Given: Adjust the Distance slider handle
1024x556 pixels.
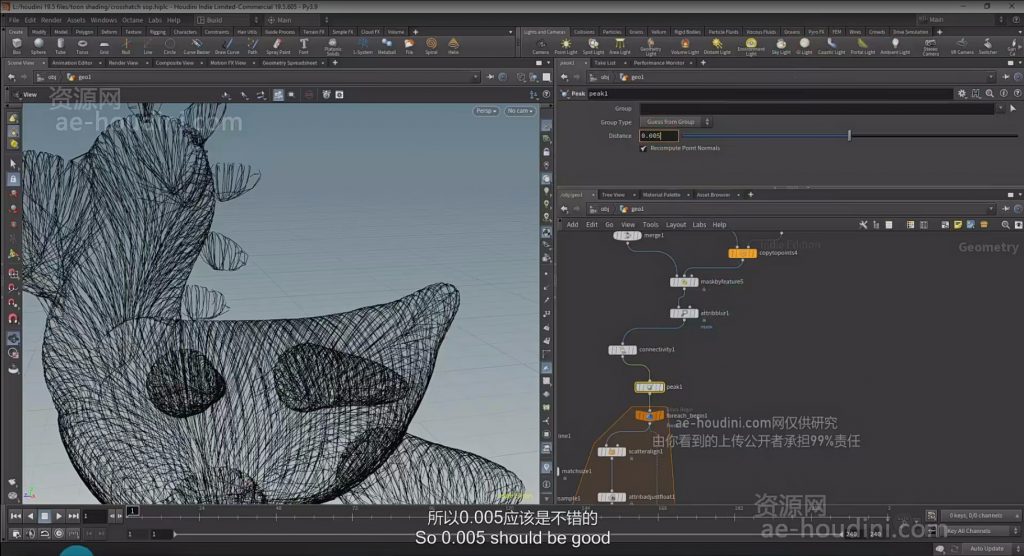Looking at the screenshot, I should [x=849, y=135].
